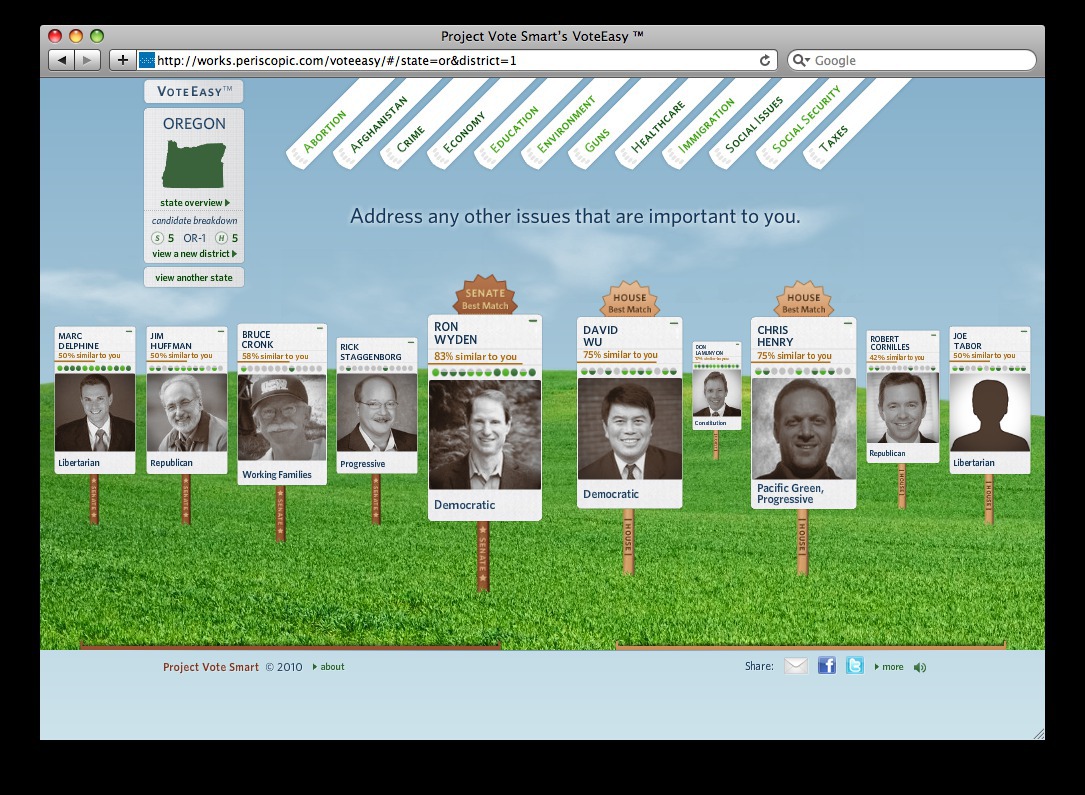
Task: Minimize Bruce Cronk's candidate card
Action: click(320, 328)
